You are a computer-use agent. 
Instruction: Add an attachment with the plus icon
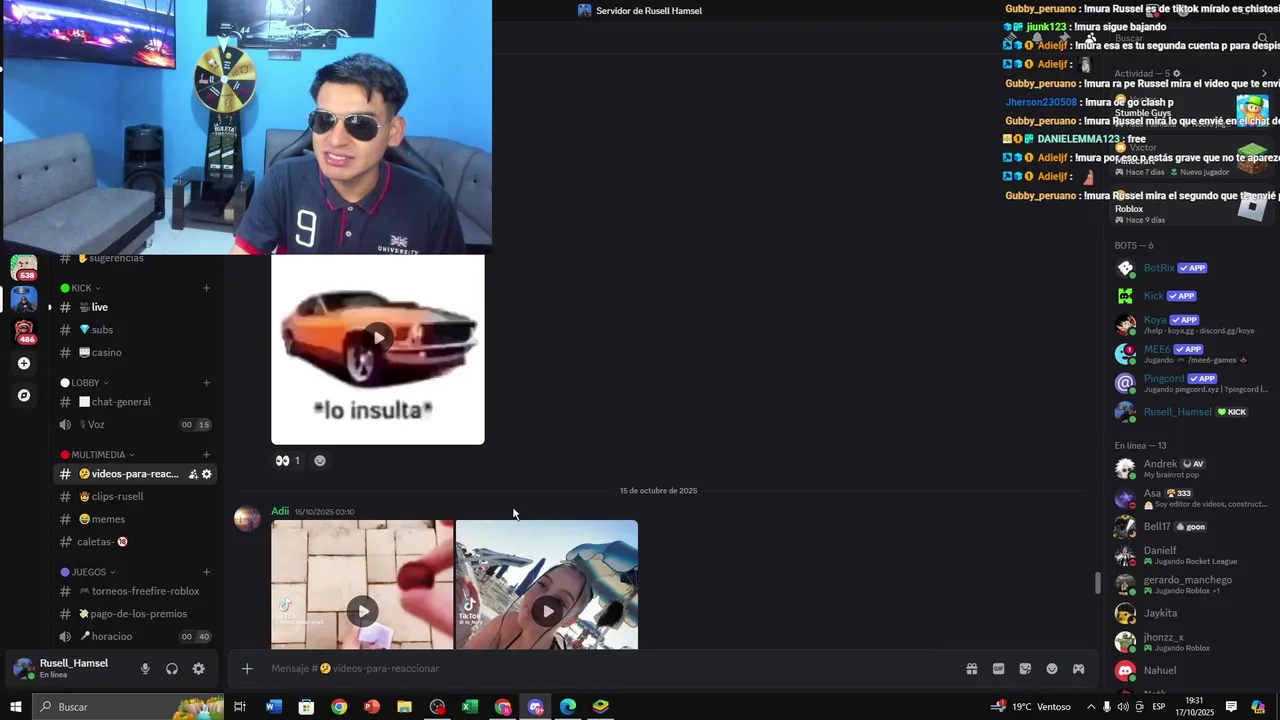click(x=247, y=669)
